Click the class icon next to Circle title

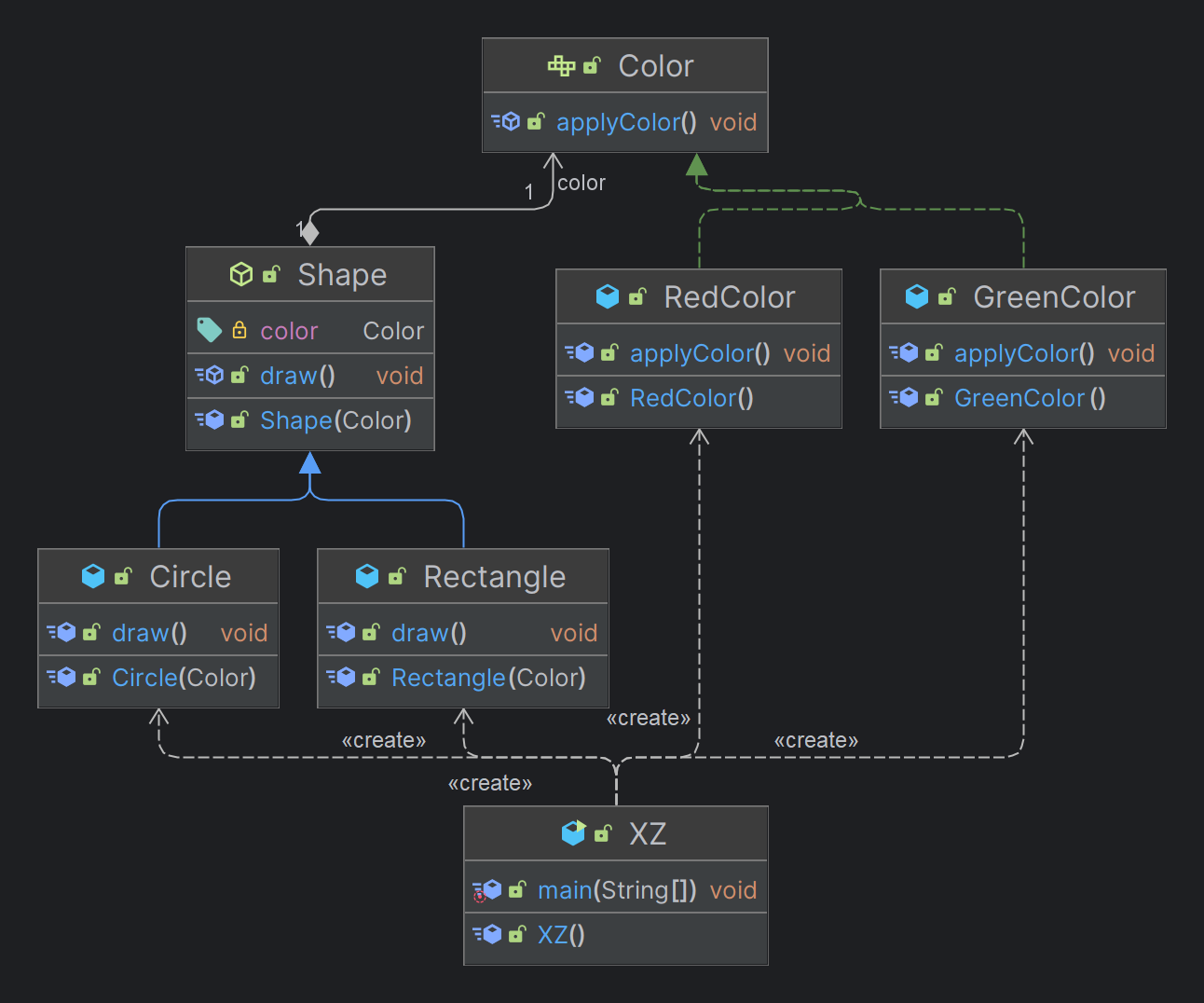pos(93,576)
